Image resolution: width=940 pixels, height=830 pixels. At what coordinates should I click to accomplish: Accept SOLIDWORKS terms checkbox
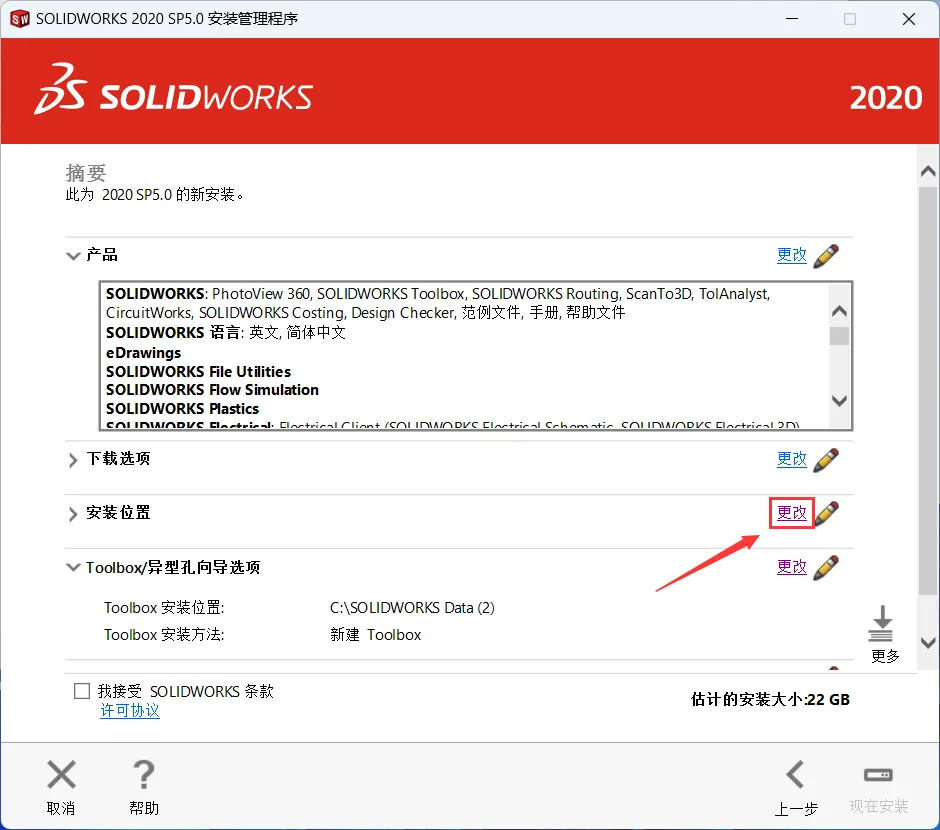tap(82, 691)
